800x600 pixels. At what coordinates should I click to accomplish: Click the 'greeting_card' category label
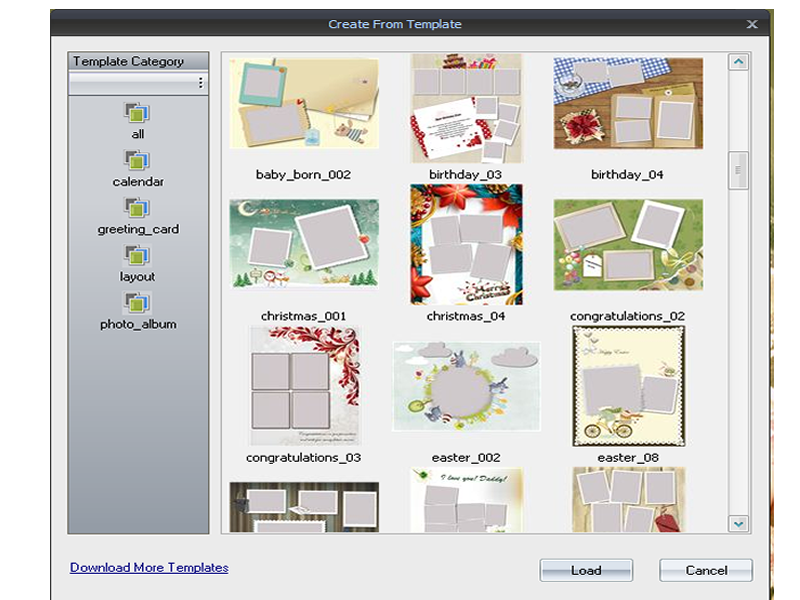138,229
